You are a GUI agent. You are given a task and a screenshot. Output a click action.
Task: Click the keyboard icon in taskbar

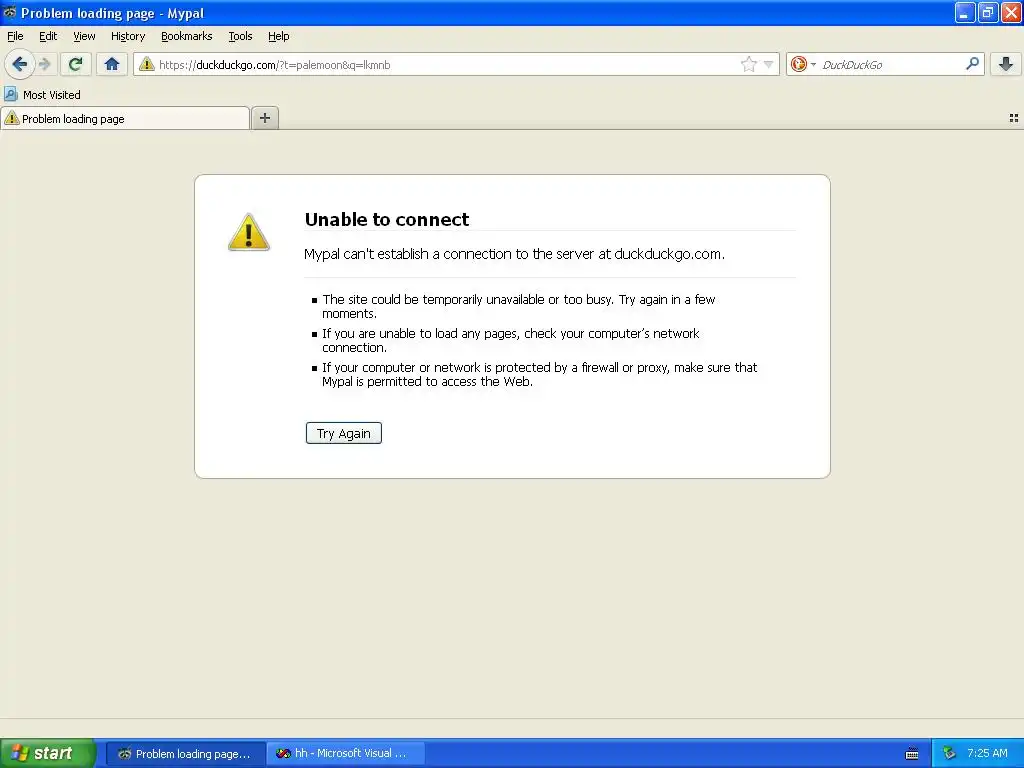pyautogui.click(x=912, y=754)
